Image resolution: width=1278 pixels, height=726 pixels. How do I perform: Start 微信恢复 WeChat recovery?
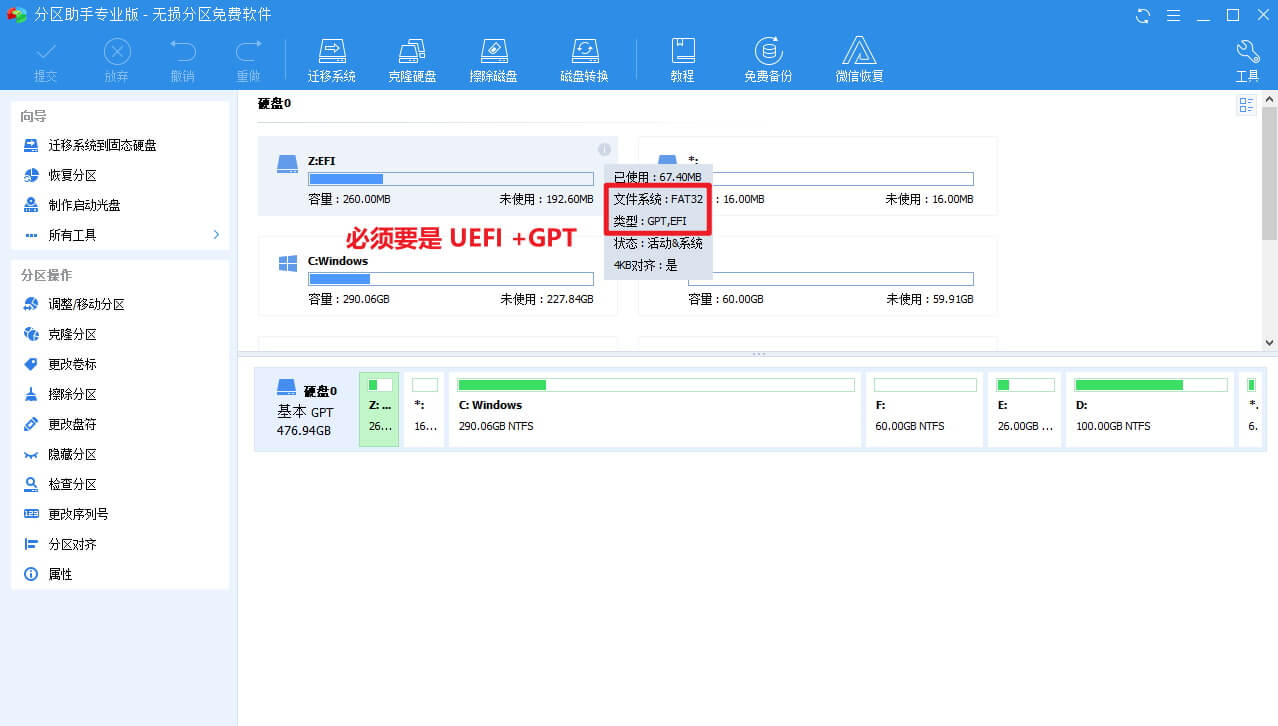pyautogui.click(x=858, y=58)
